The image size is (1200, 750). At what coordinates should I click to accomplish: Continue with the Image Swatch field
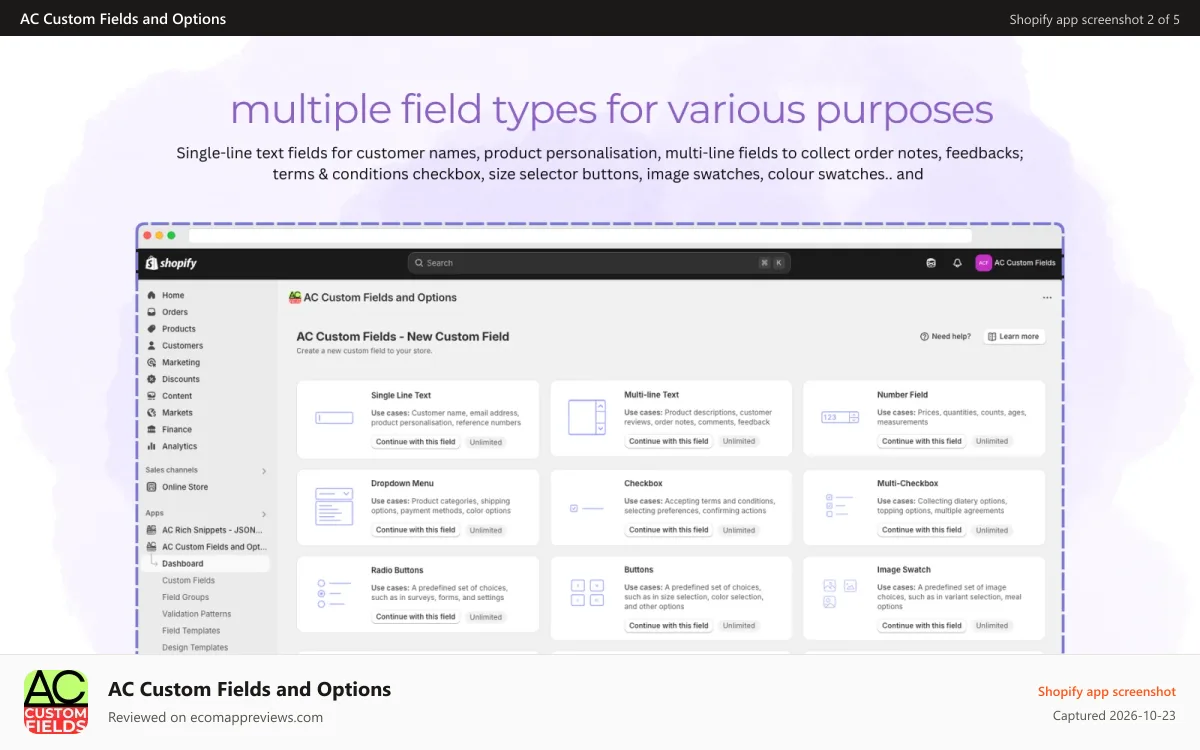(922, 626)
